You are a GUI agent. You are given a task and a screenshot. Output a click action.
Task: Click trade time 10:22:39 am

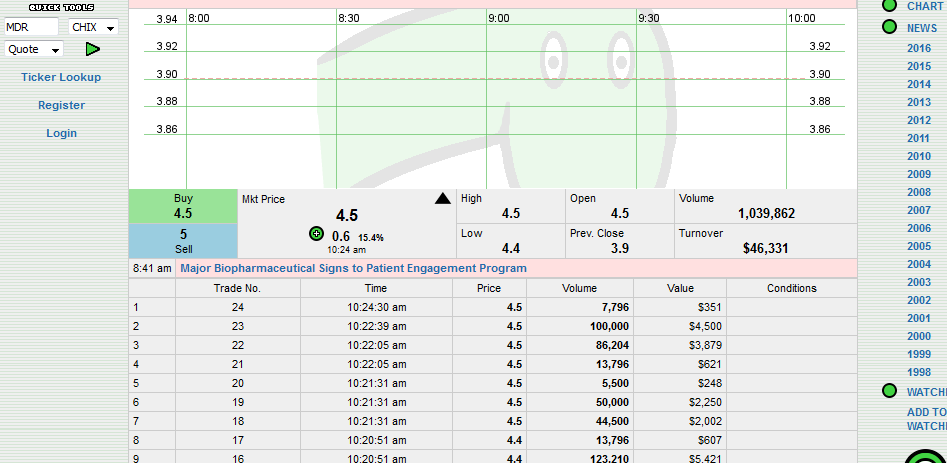377,327
